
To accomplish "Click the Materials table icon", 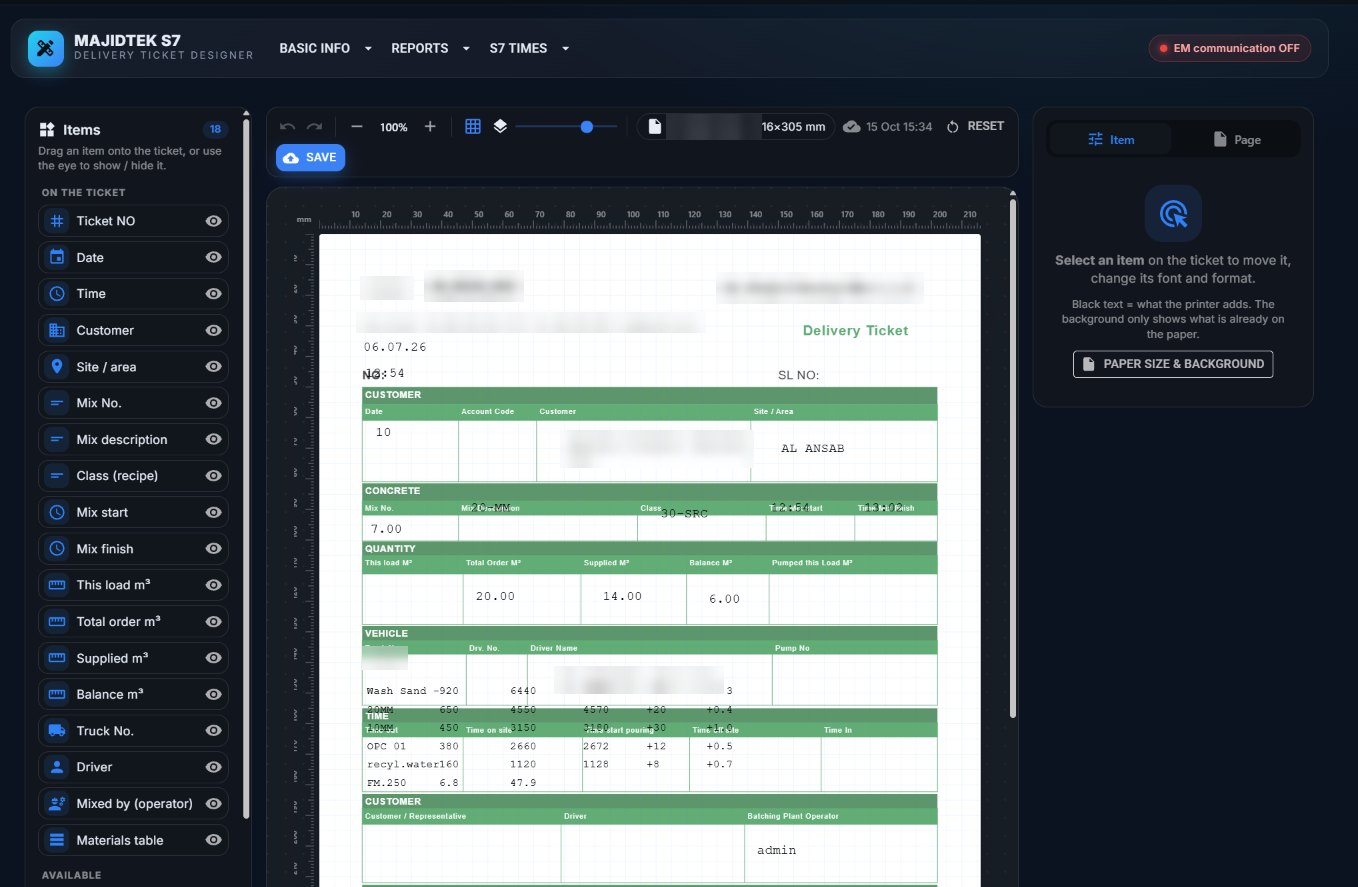I will pos(57,840).
